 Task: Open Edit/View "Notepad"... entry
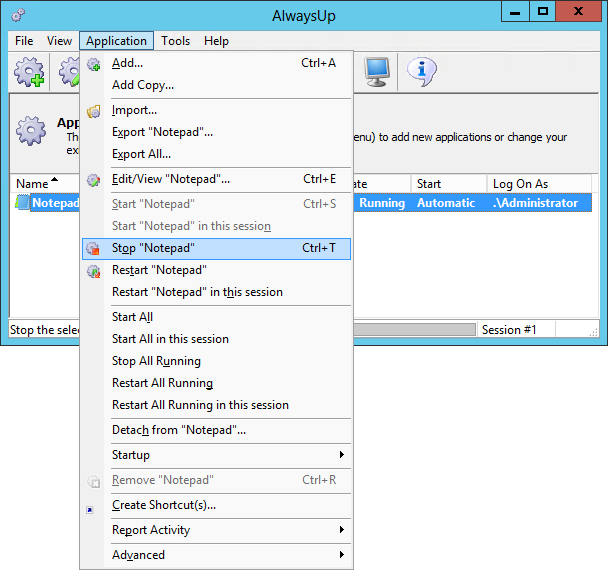click(216, 179)
